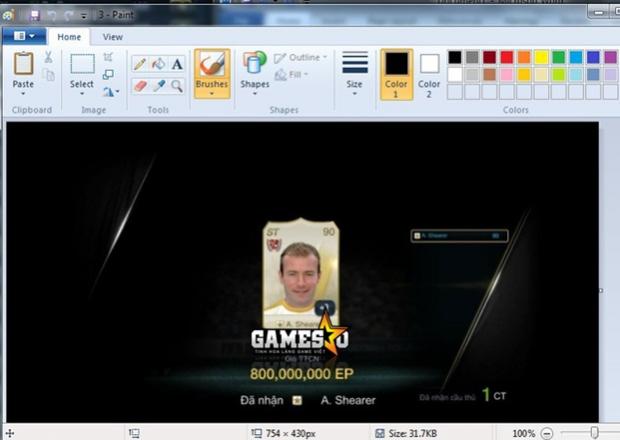
Task: Use the Color picker eyedropper tool
Action: [158, 86]
